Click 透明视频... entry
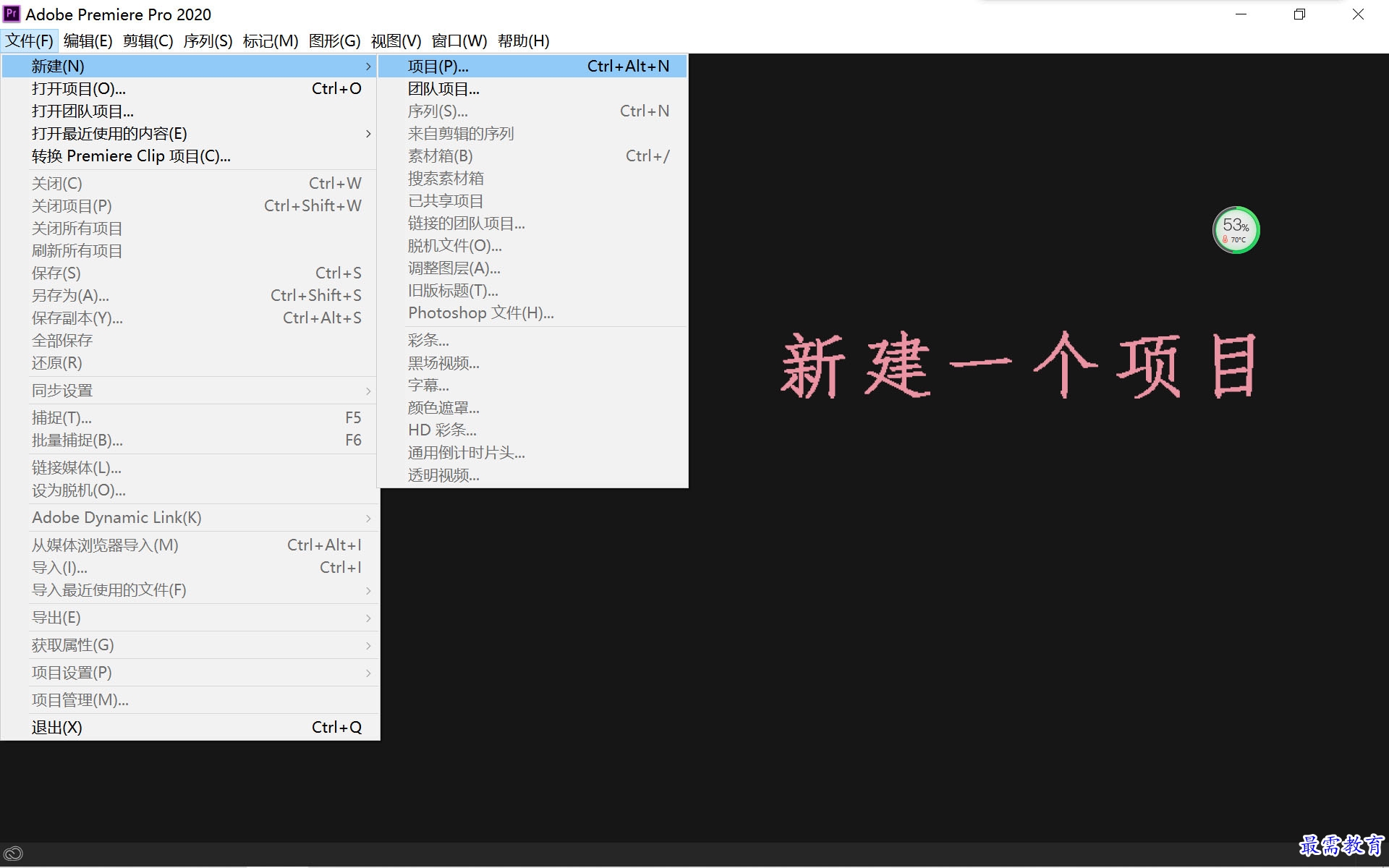This screenshot has height=868, width=1389. [532, 475]
